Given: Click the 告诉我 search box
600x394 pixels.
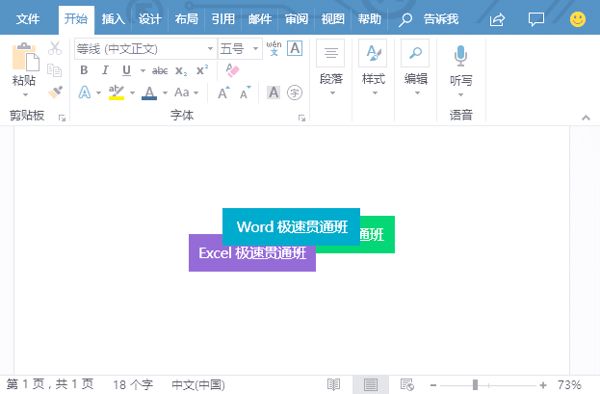Looking at the screenshot, I should [428, 19].
